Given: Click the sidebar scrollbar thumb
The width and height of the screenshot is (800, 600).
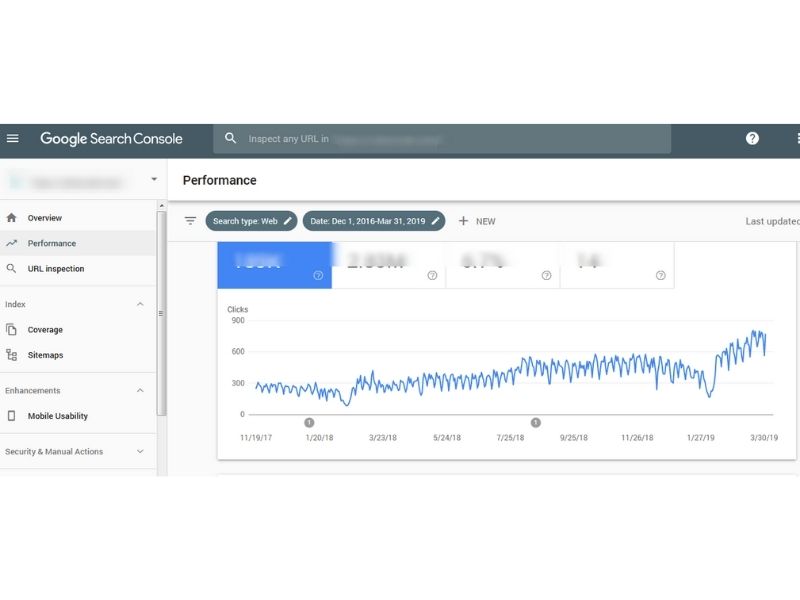Looking at the screenshot, I should tap(161, 313).
